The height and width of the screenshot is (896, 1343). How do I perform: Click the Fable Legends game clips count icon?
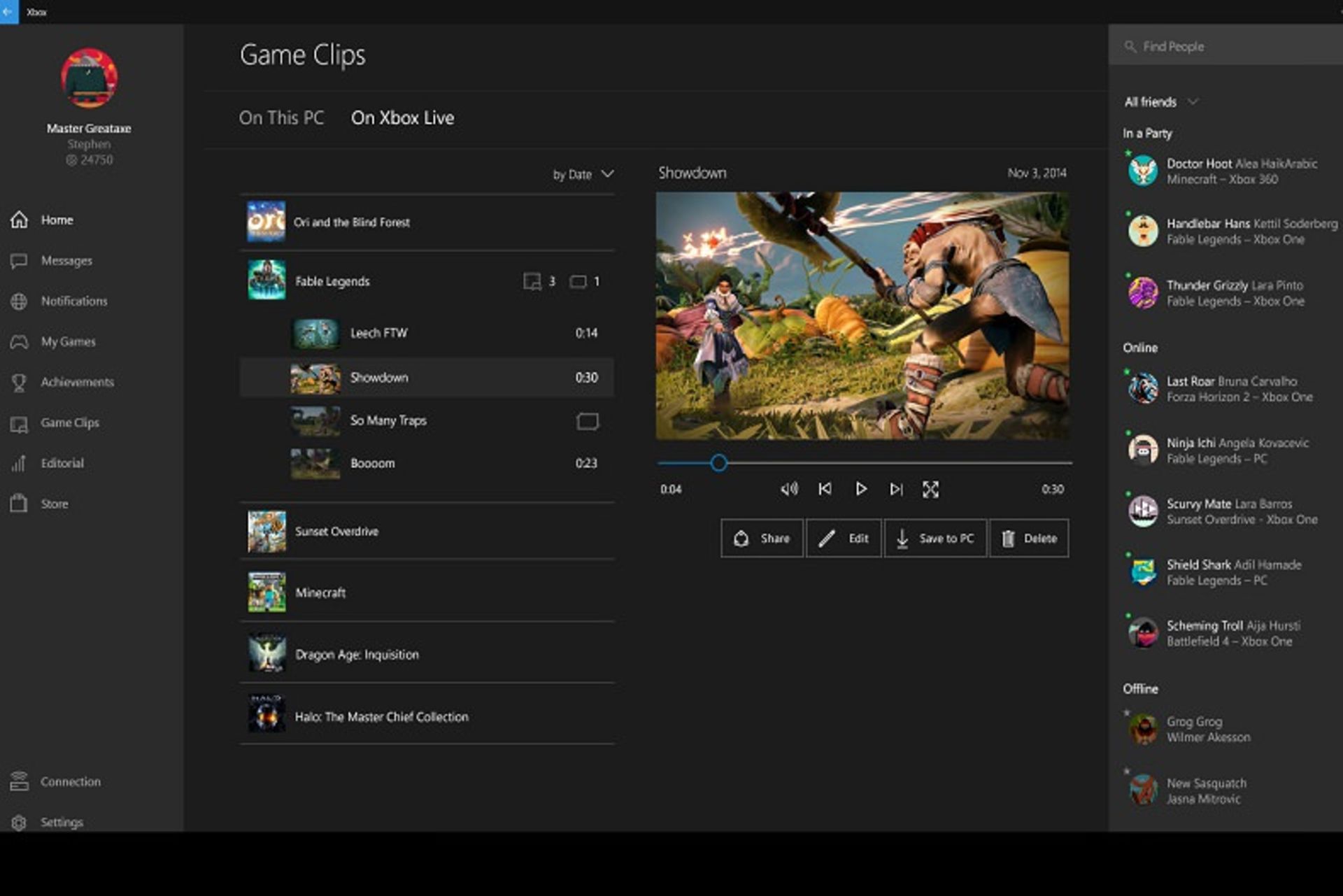pyautogui.click(x=532, y=281)
